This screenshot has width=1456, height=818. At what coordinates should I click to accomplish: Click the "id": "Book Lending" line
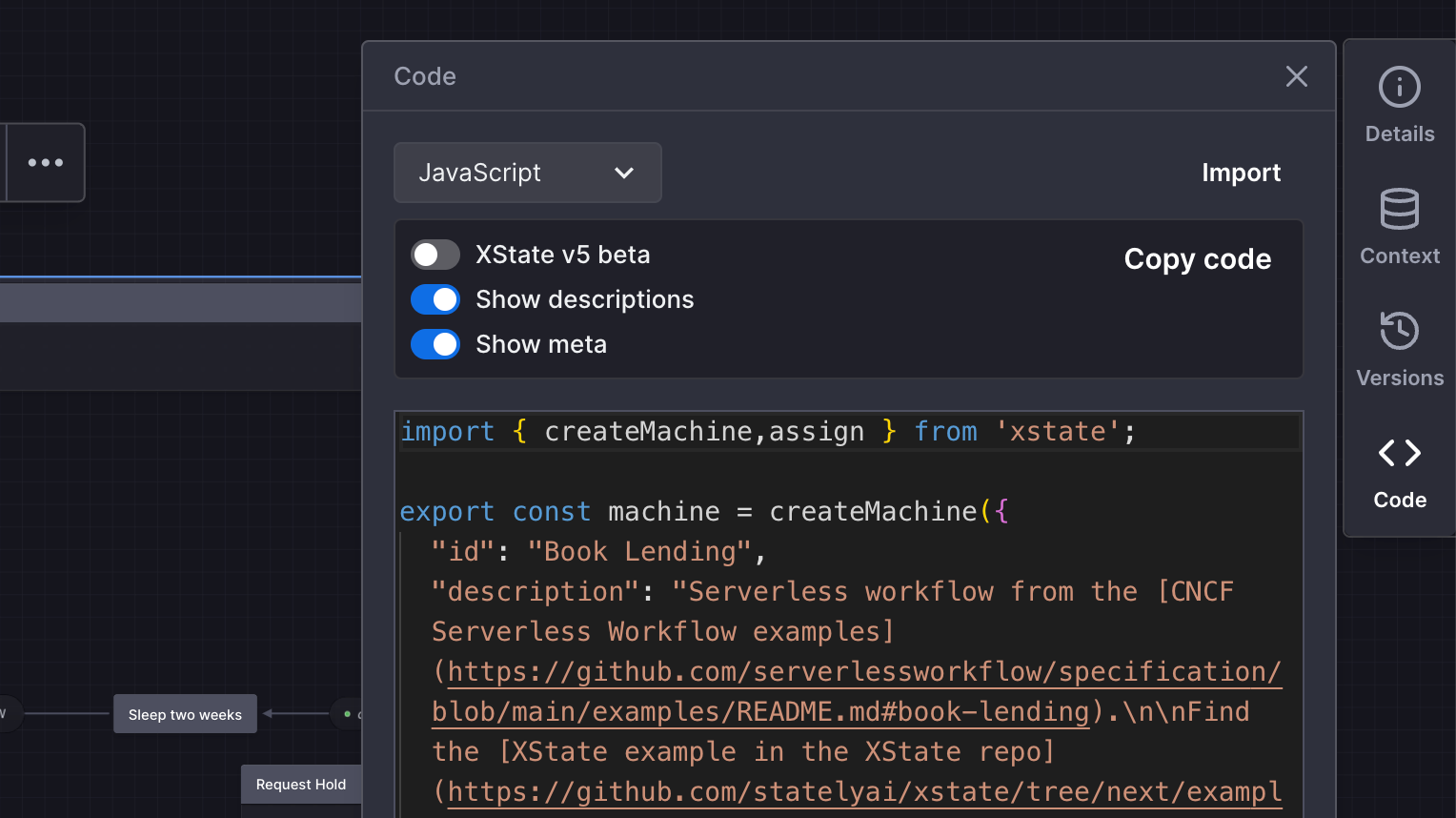[x=598, y=551]
